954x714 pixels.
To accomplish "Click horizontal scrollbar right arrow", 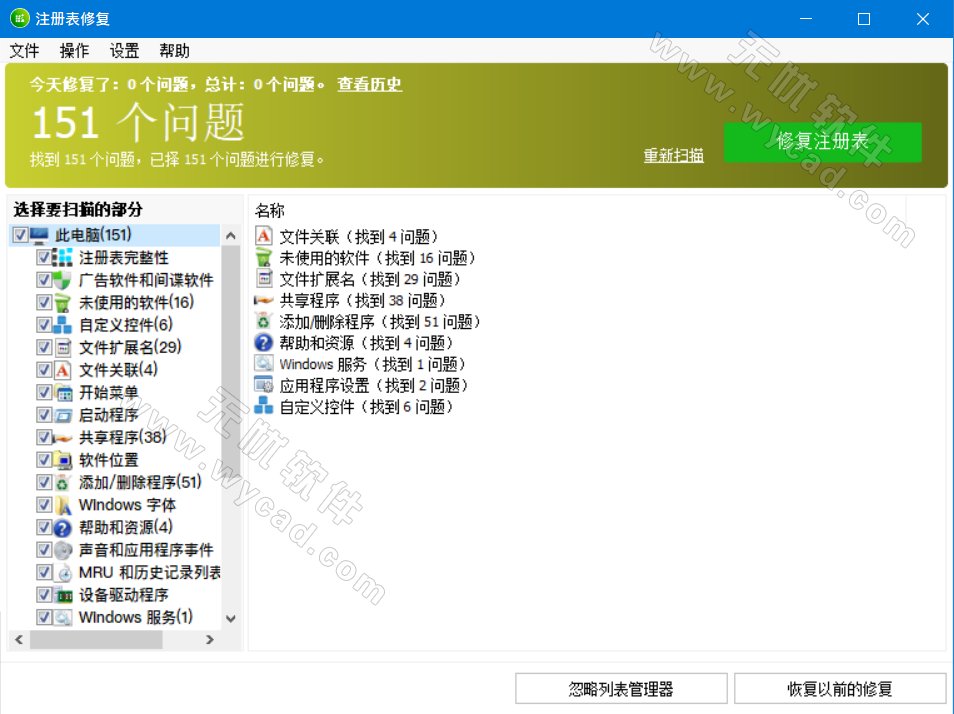I will pyautogui.click(x=210, y=640).
